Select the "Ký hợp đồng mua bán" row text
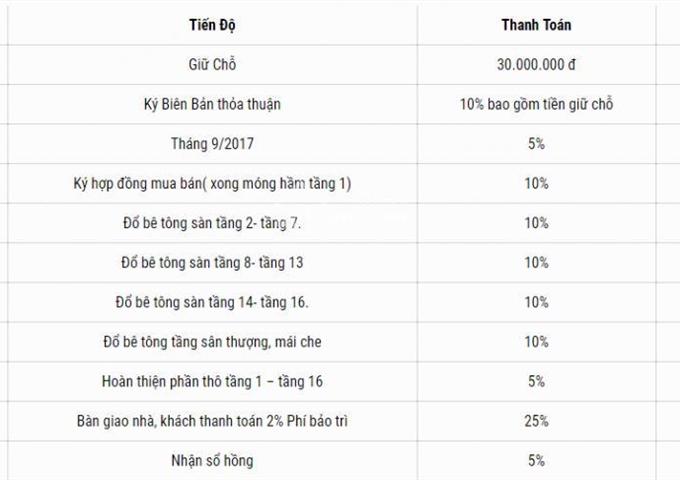 tap(211, 184)
